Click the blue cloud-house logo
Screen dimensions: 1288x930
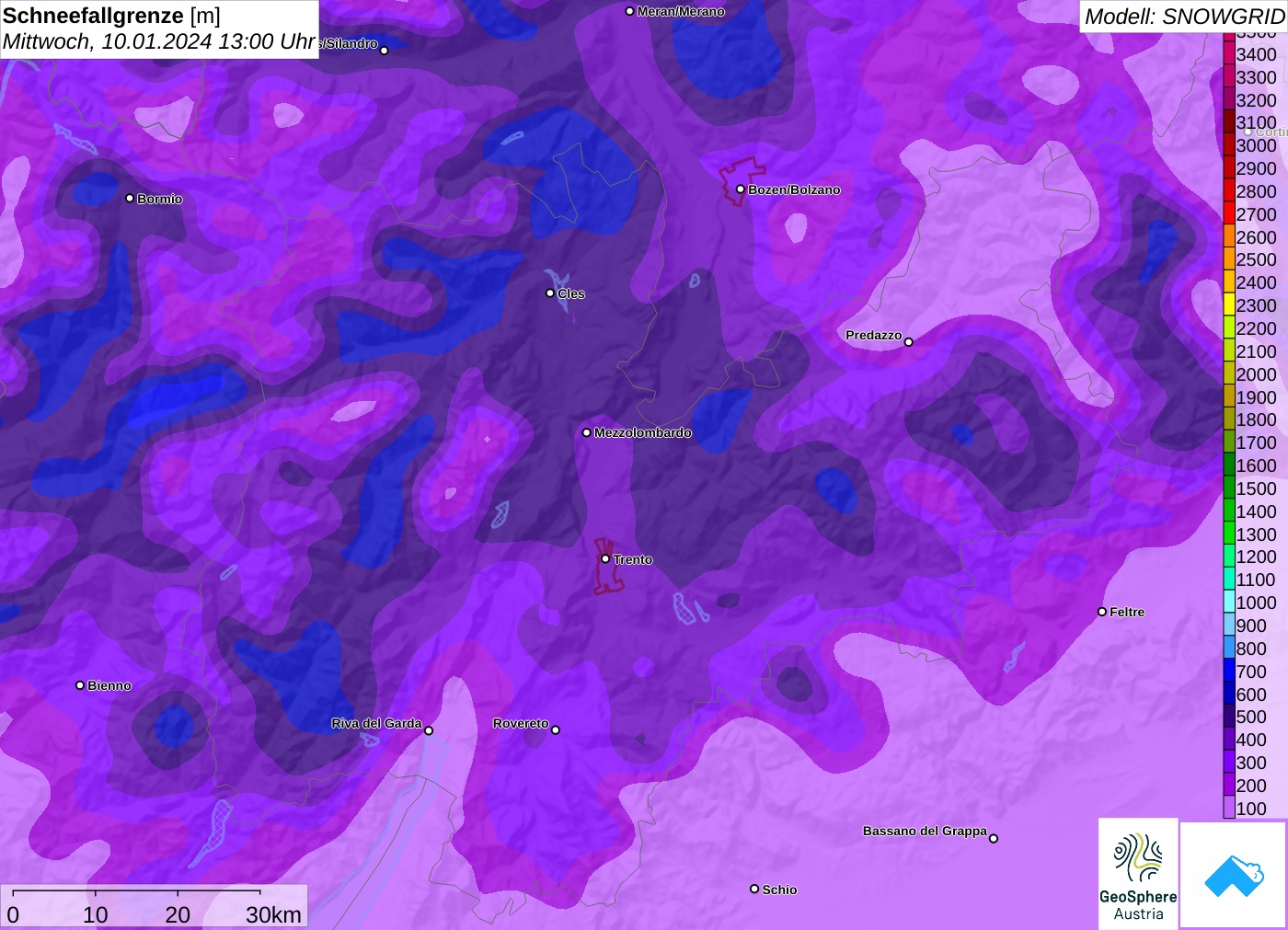point(1234,875)
